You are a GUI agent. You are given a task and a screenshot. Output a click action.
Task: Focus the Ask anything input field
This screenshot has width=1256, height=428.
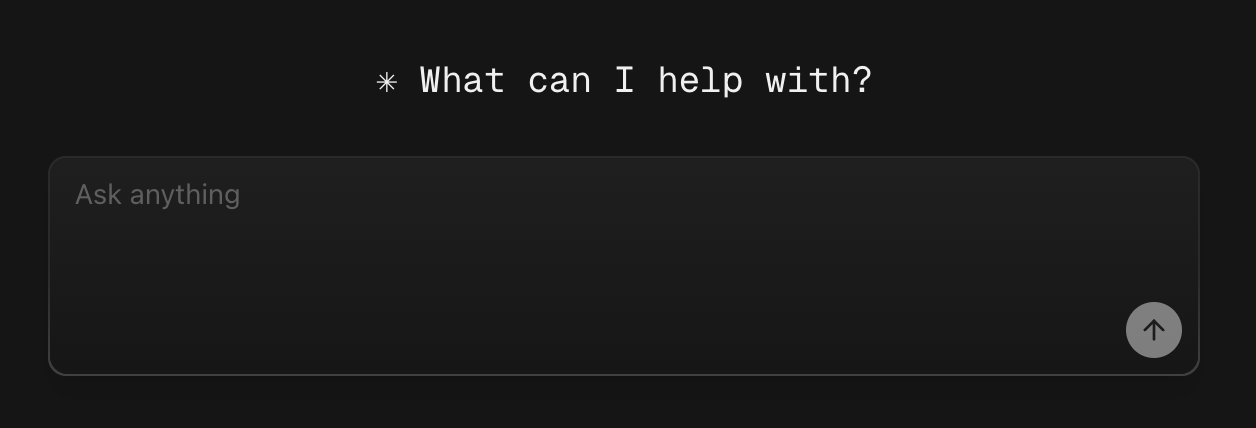(x=600, y=250)
